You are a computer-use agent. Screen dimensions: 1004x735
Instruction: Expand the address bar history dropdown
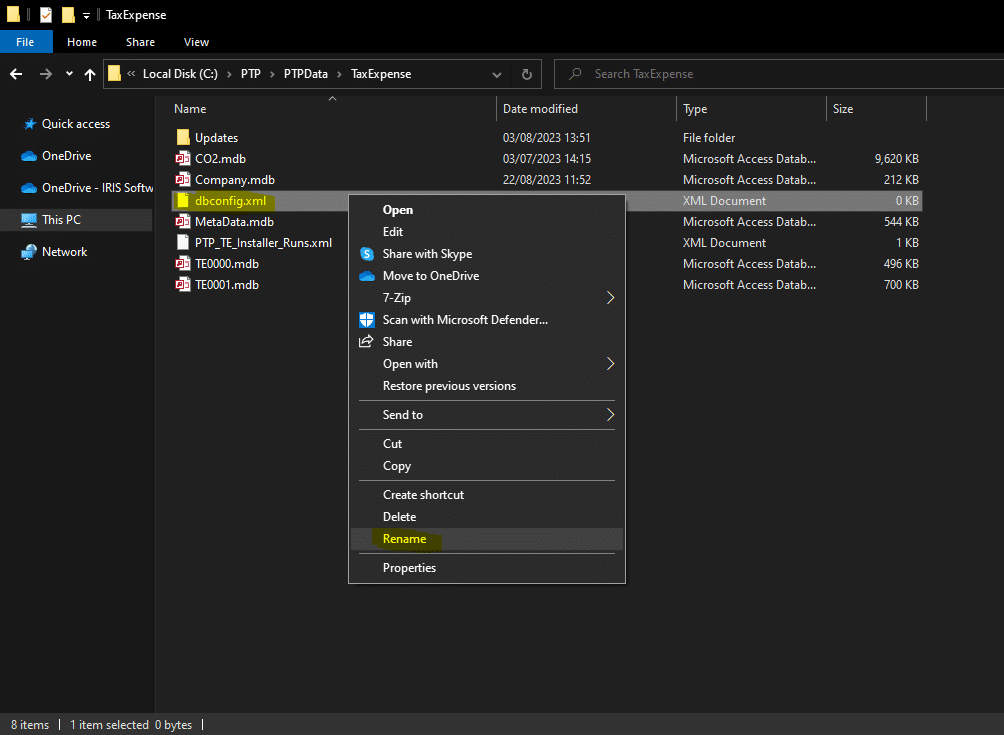[x=497, y=74]
